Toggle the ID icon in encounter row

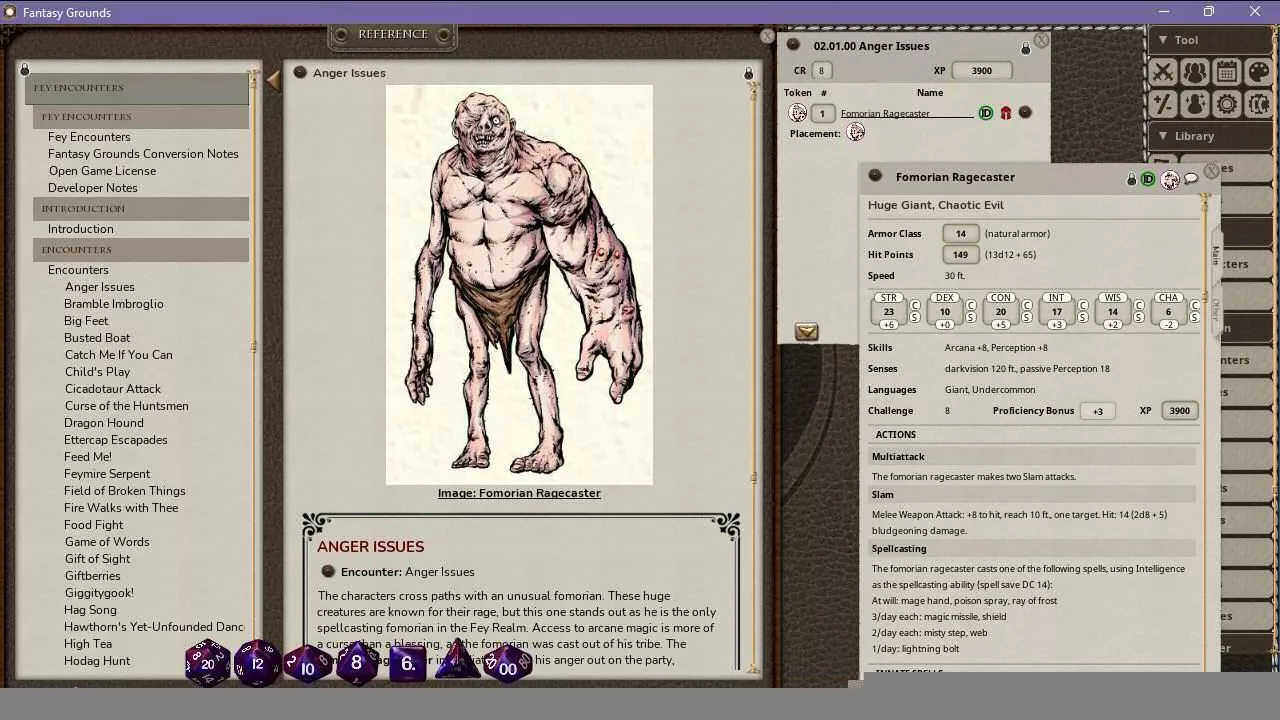(x=986, y=113)
